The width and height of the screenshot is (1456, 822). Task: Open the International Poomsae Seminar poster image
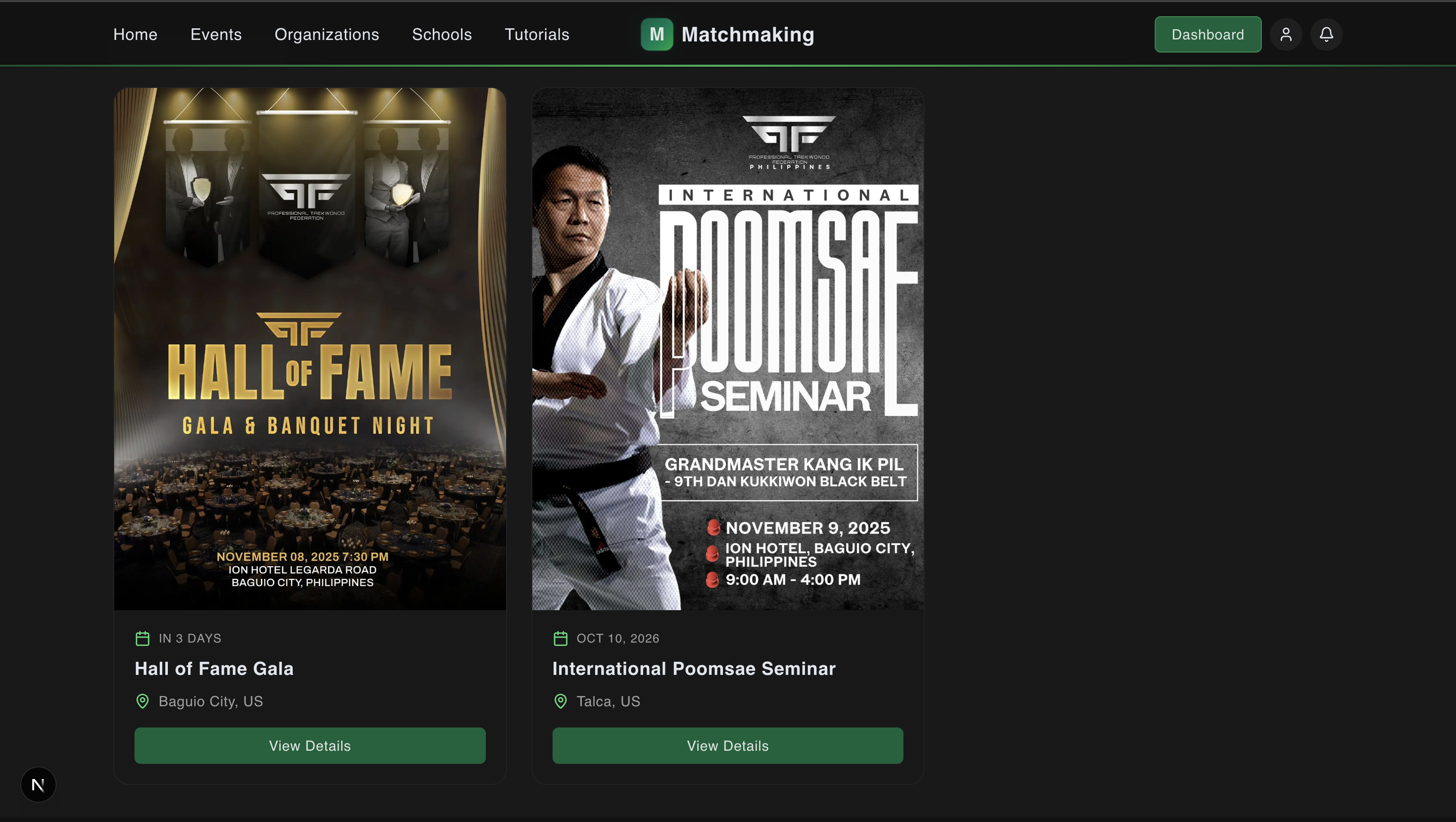tap(727, 349)
